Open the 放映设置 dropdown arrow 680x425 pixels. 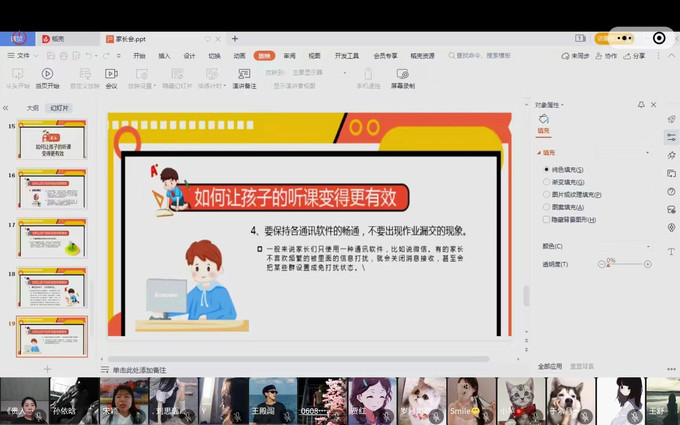pyautogui.click(x=154, y=86)
